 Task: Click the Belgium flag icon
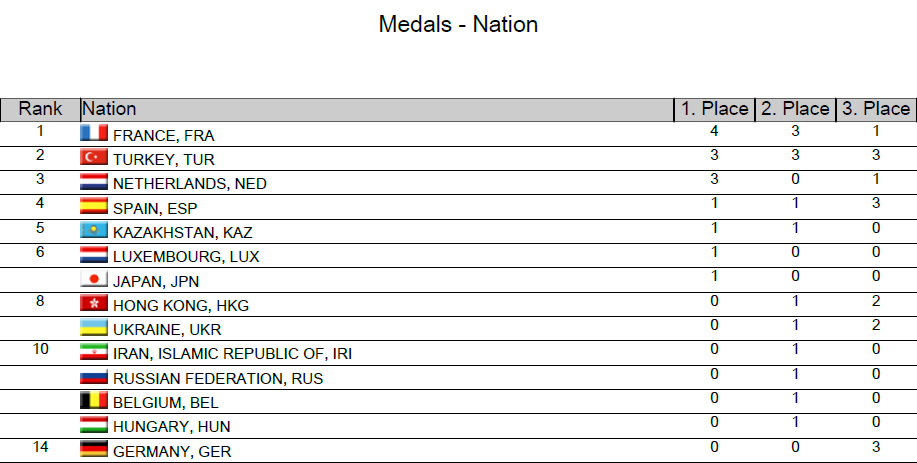pyautogui.click(x=94, y=402)
